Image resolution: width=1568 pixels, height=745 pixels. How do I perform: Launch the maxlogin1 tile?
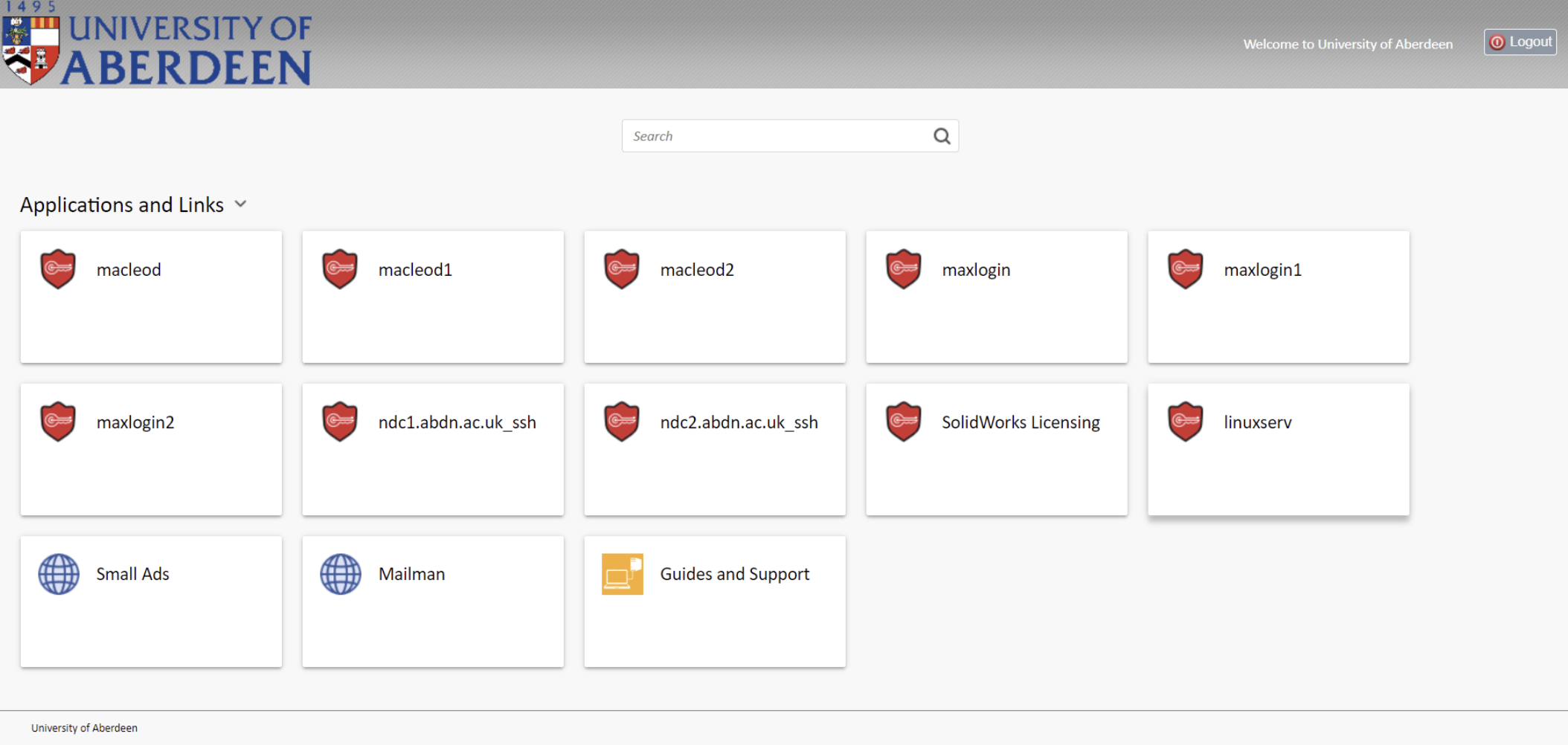pyautogui.click(x=1279, y=297)
